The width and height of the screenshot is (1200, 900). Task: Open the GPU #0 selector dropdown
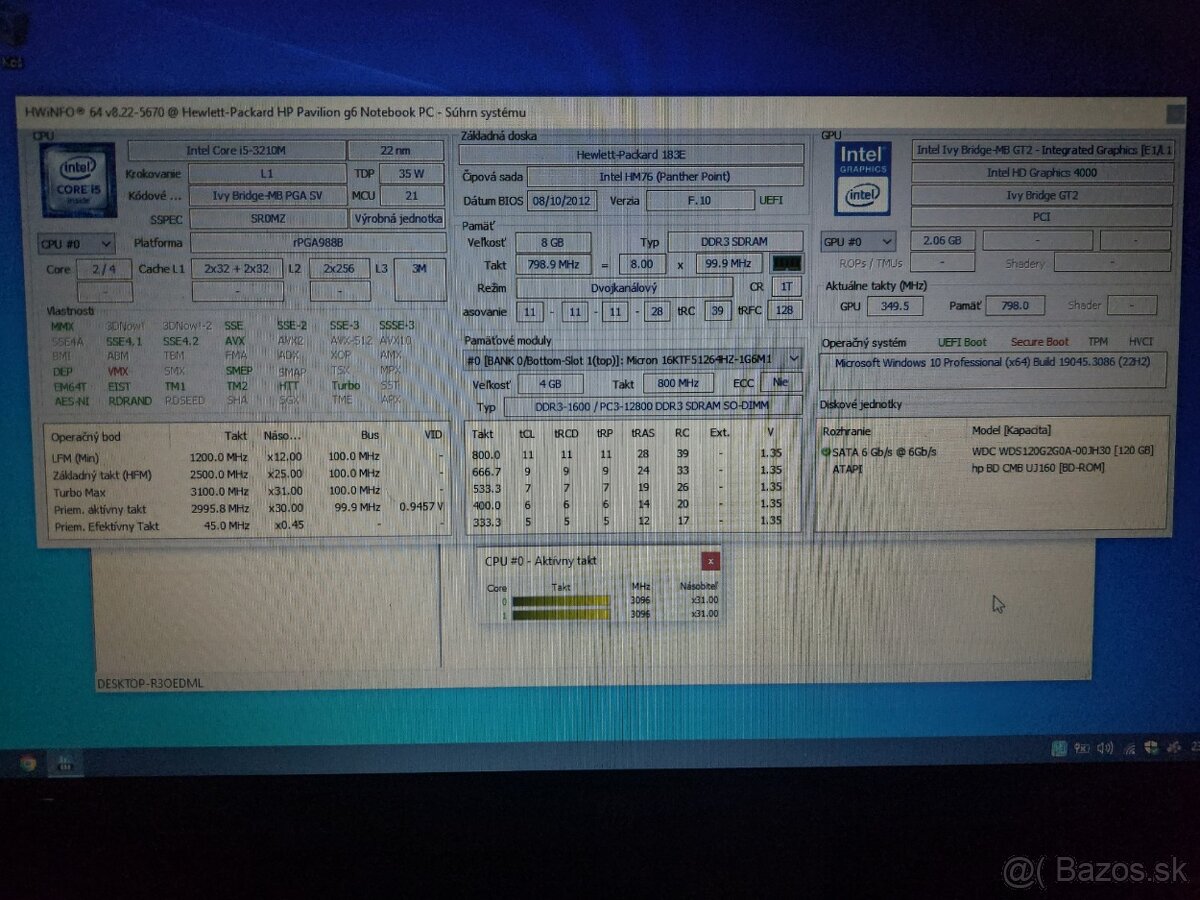point(858,241)
